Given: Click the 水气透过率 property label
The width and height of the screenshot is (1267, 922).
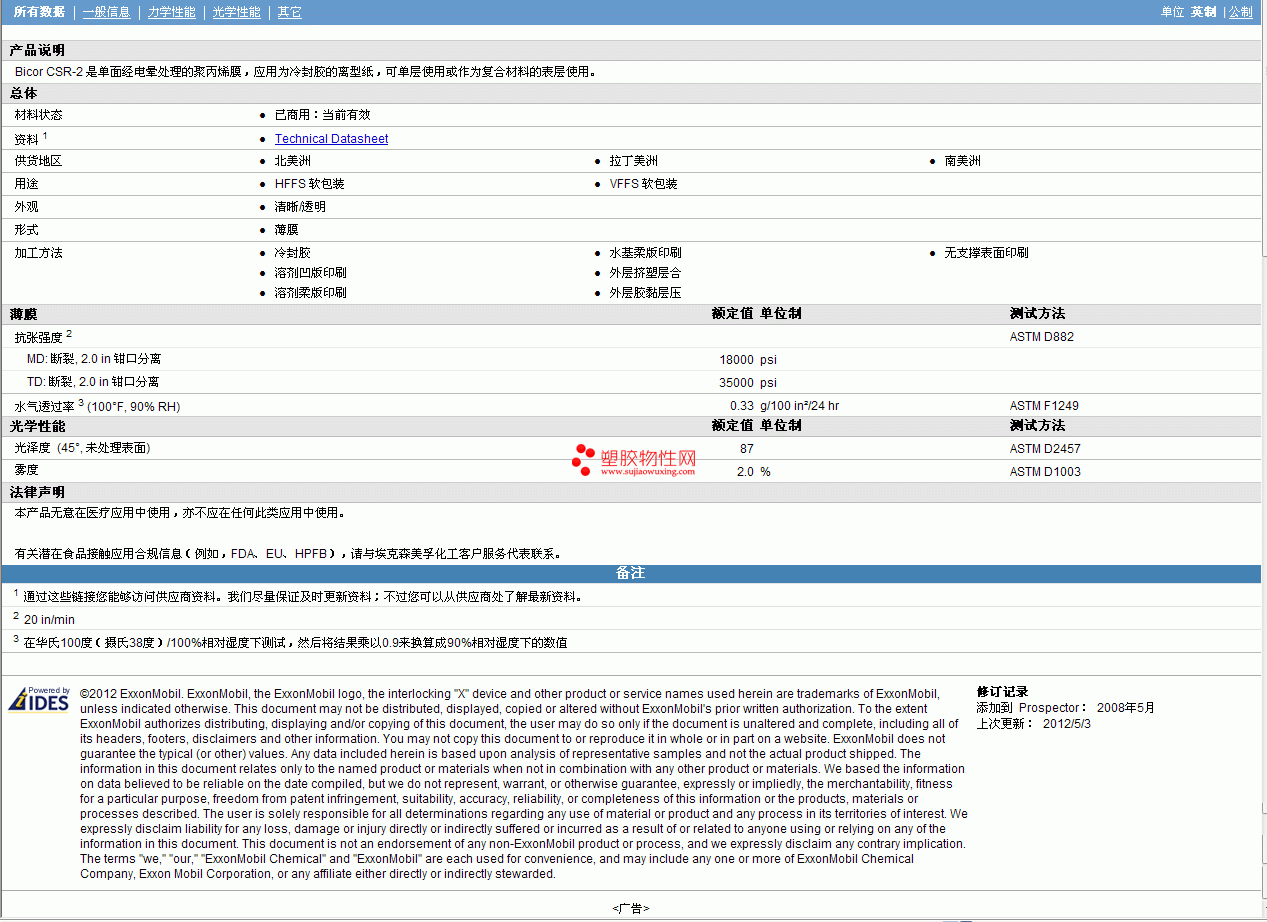Looking at the screenshot, I should point(44,406).
